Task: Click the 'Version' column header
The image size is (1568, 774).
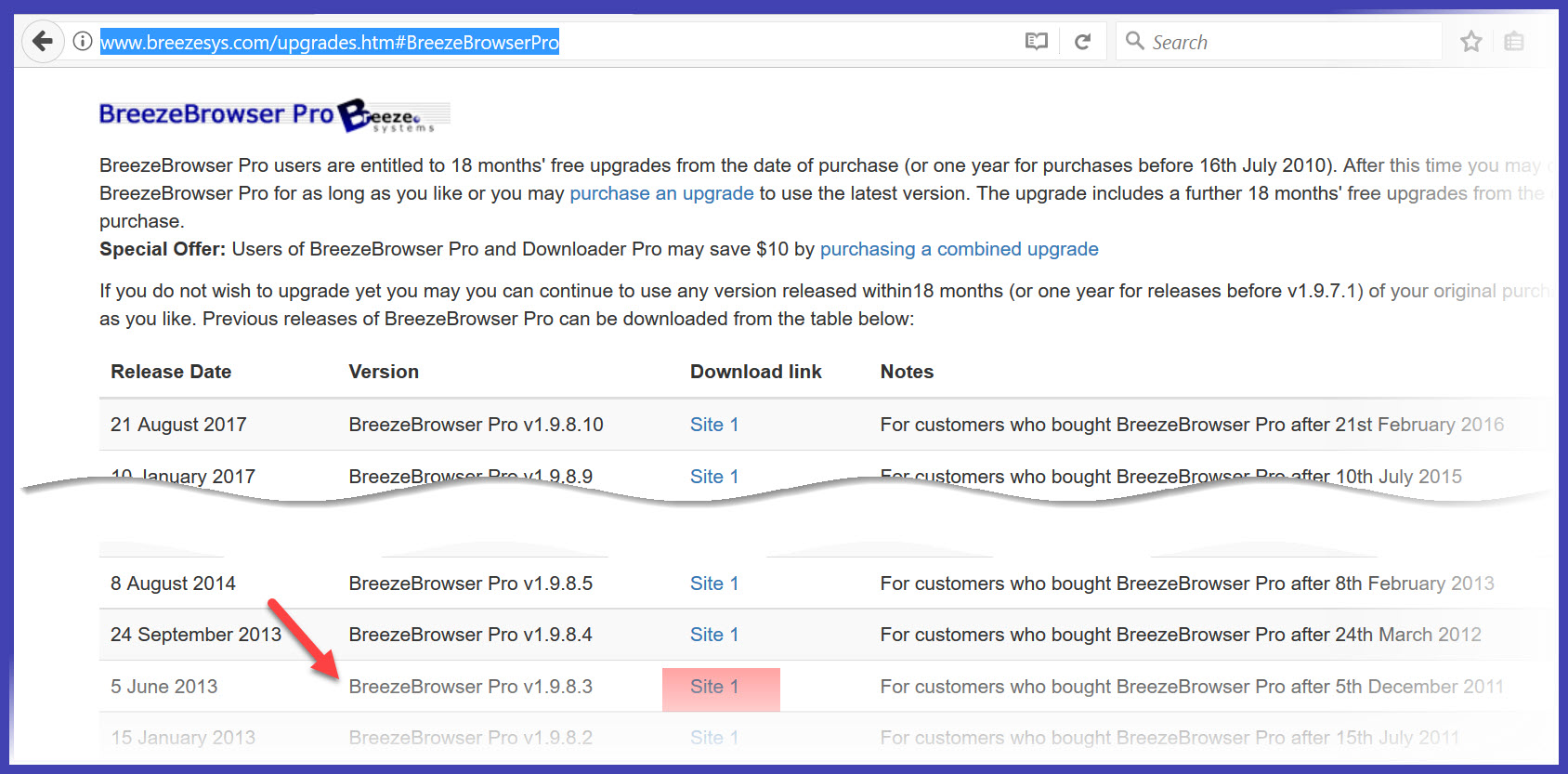Action: (x=384, y=372)
